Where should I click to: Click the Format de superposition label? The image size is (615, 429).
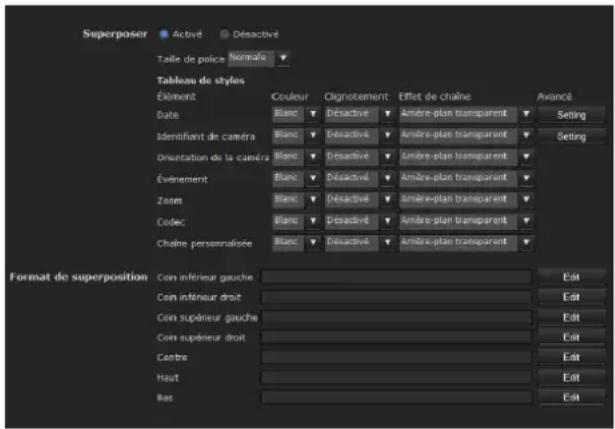pyautogui.click(x=78, y=277)
